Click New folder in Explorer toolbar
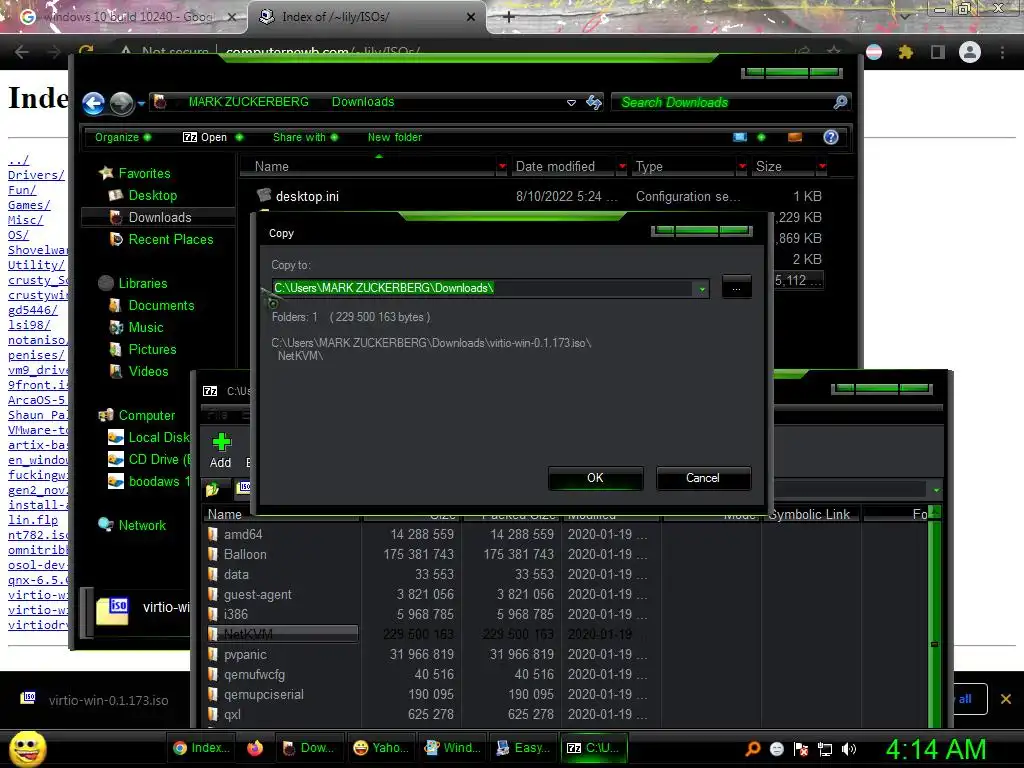Screen dimensions: 1024x768 (394, 137)
